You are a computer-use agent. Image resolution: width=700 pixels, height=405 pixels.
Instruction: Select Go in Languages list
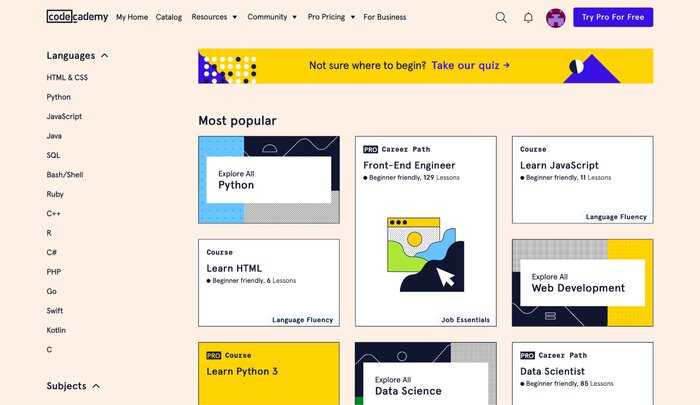51,291
